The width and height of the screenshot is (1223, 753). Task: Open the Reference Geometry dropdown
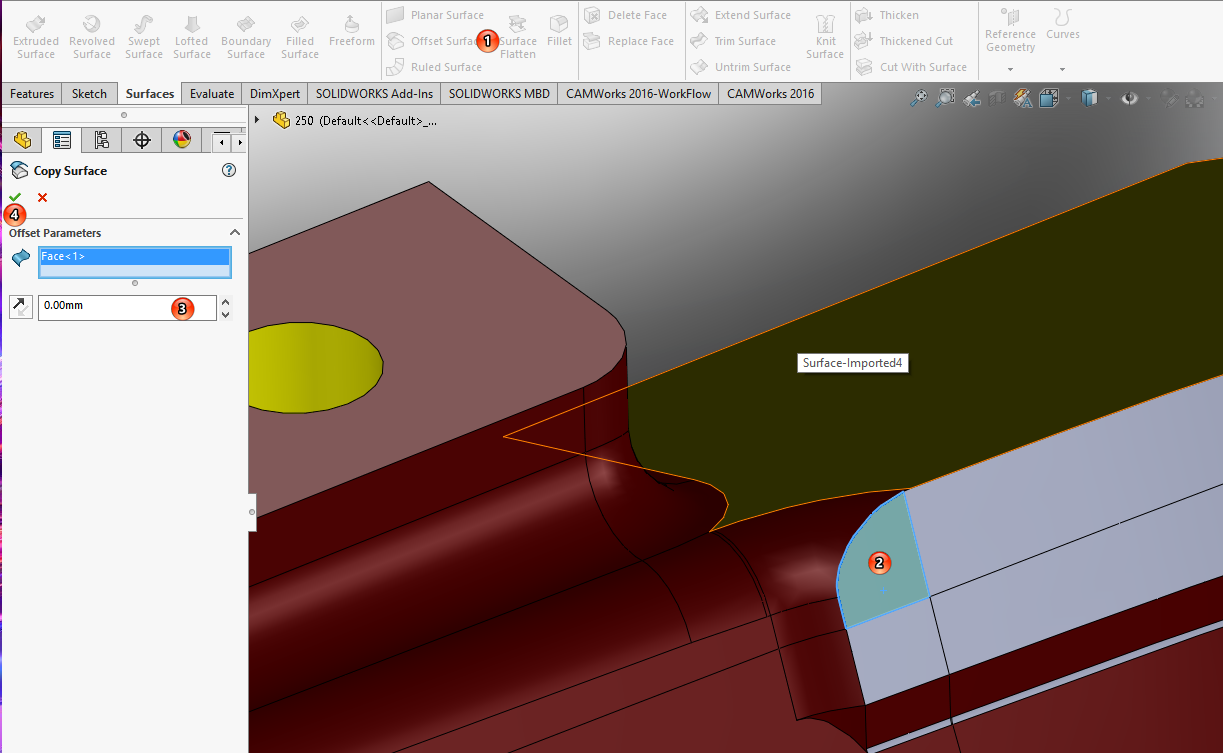tap(1010, 69)
